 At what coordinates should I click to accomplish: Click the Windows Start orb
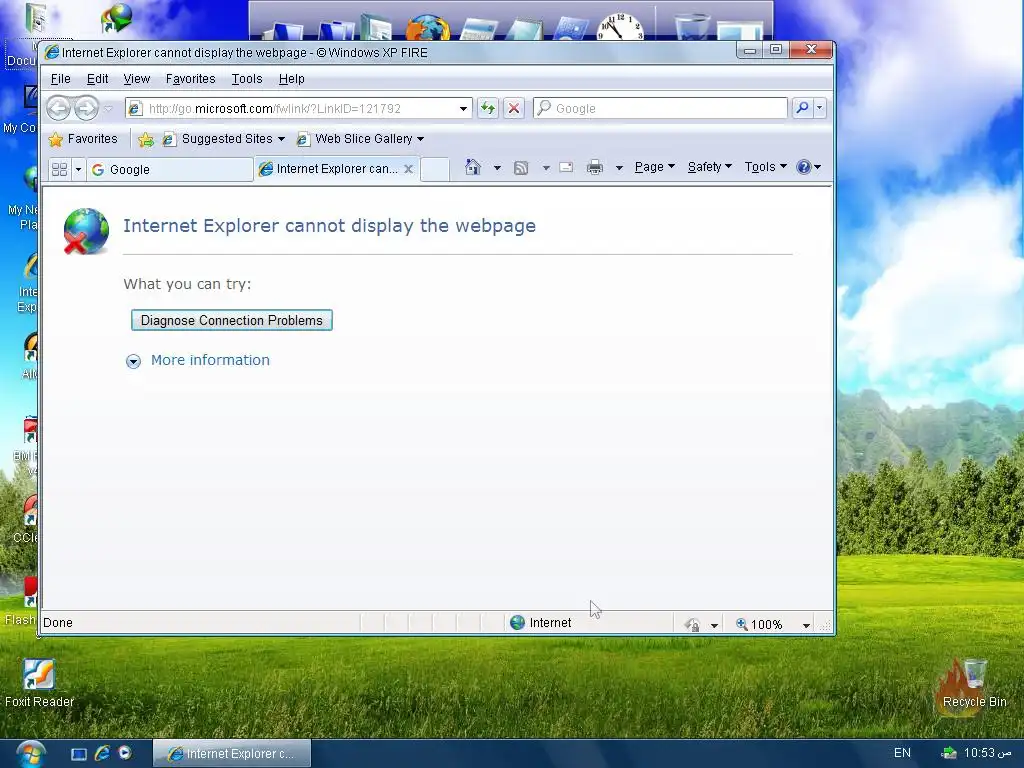coord(30,754)
